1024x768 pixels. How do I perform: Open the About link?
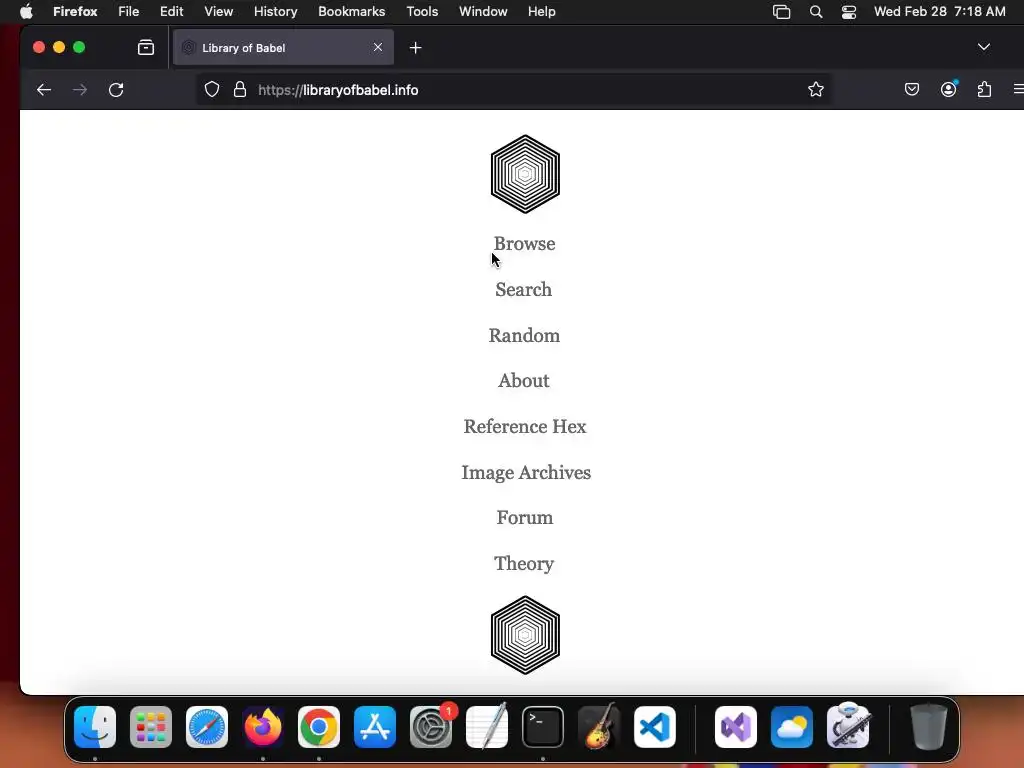tap(524, 381)
